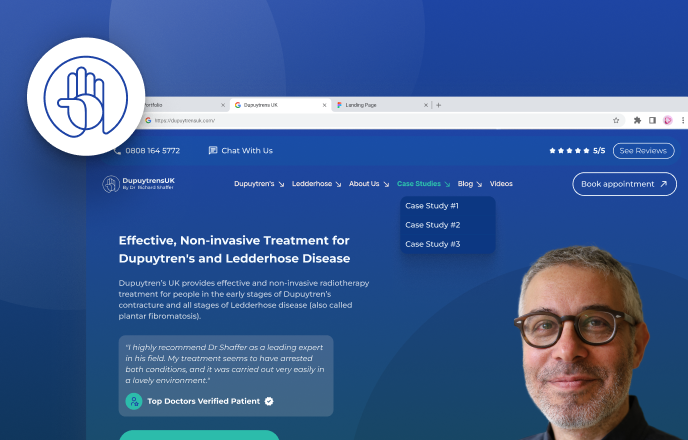The width and height of the screenshot is (688, 440).
Task: Call phone number 0808 164 5772
Action: (152, 150)
